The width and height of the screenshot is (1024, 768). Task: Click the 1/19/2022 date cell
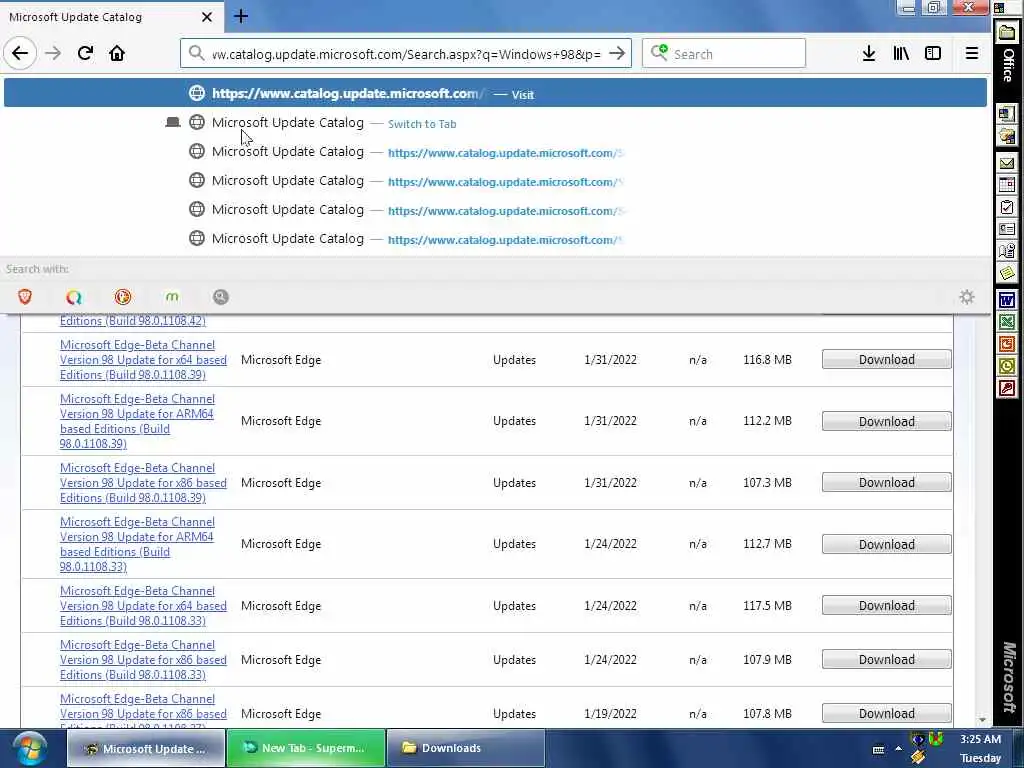(610, 714)
